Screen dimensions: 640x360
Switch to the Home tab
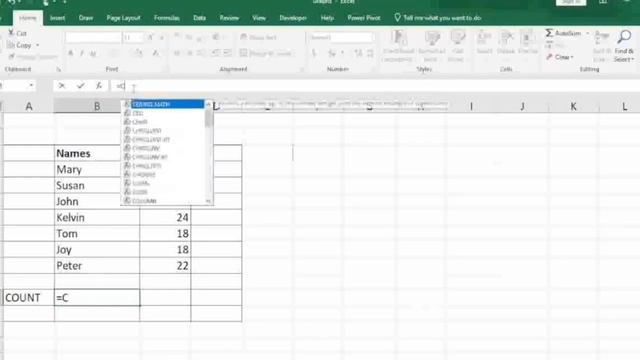pyautogui.click(x=28, y=18)
